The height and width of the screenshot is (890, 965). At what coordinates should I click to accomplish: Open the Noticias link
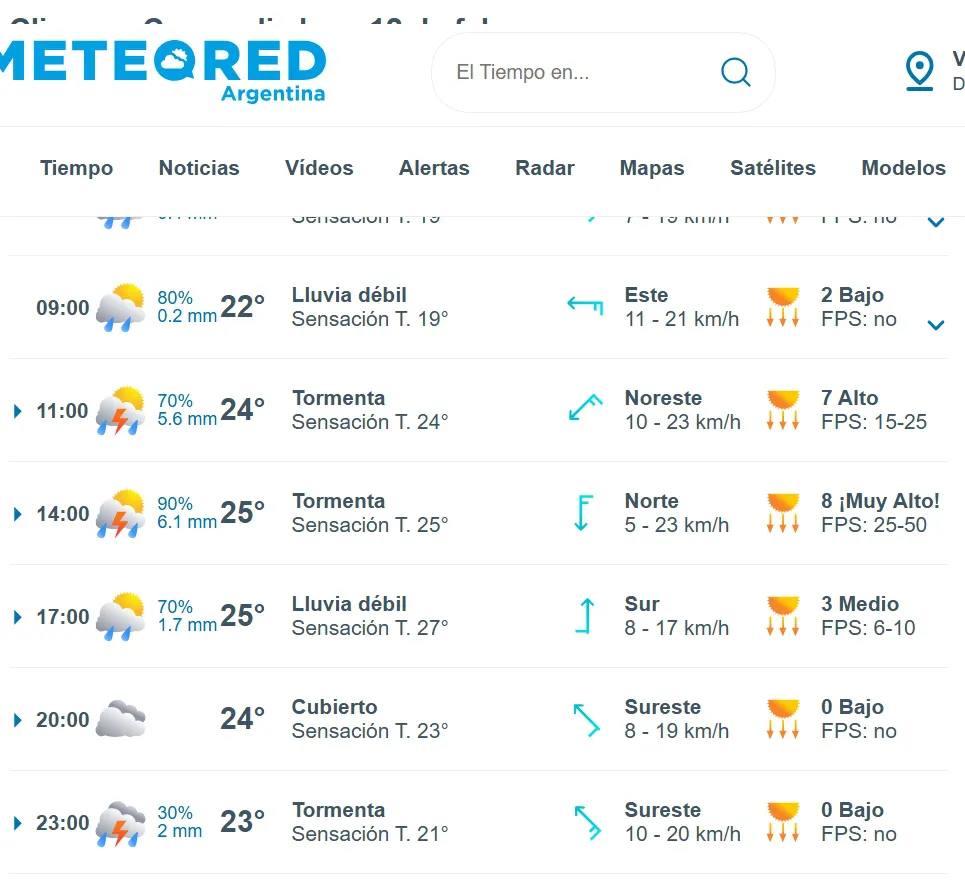tap(198, 168)
